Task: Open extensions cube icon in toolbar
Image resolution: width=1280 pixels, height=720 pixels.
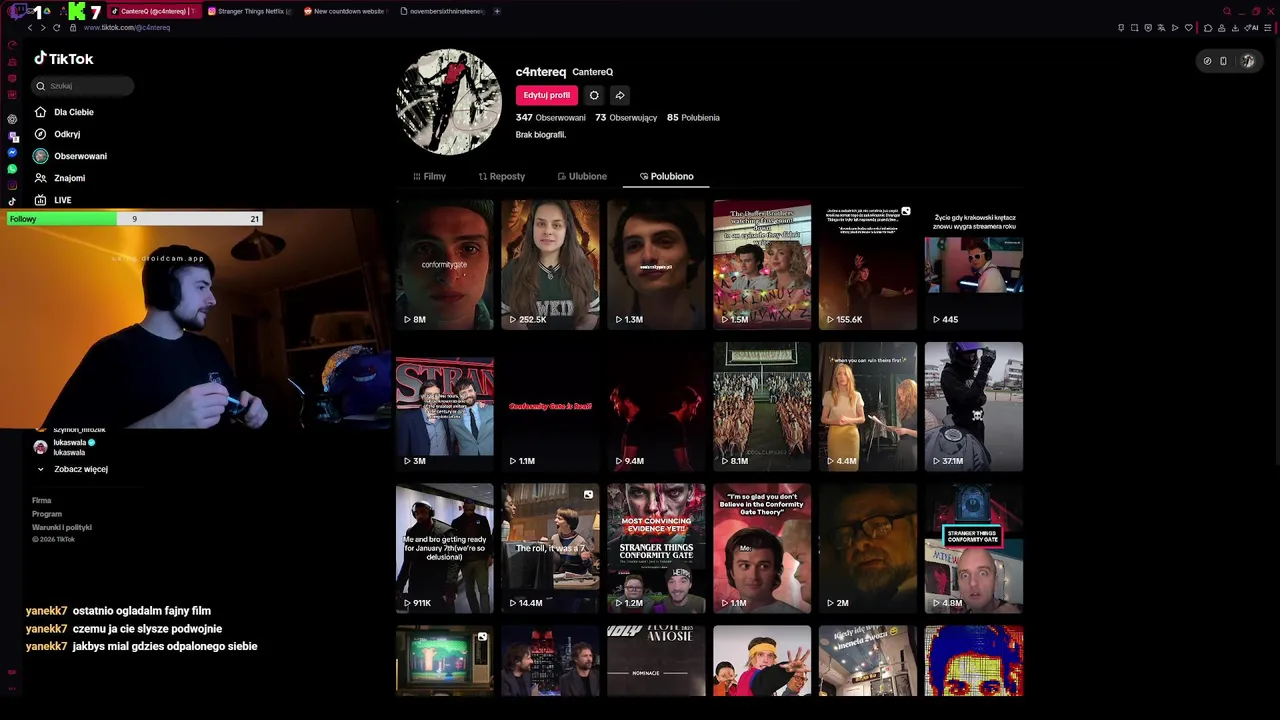Action: [x=1208, y=28]
